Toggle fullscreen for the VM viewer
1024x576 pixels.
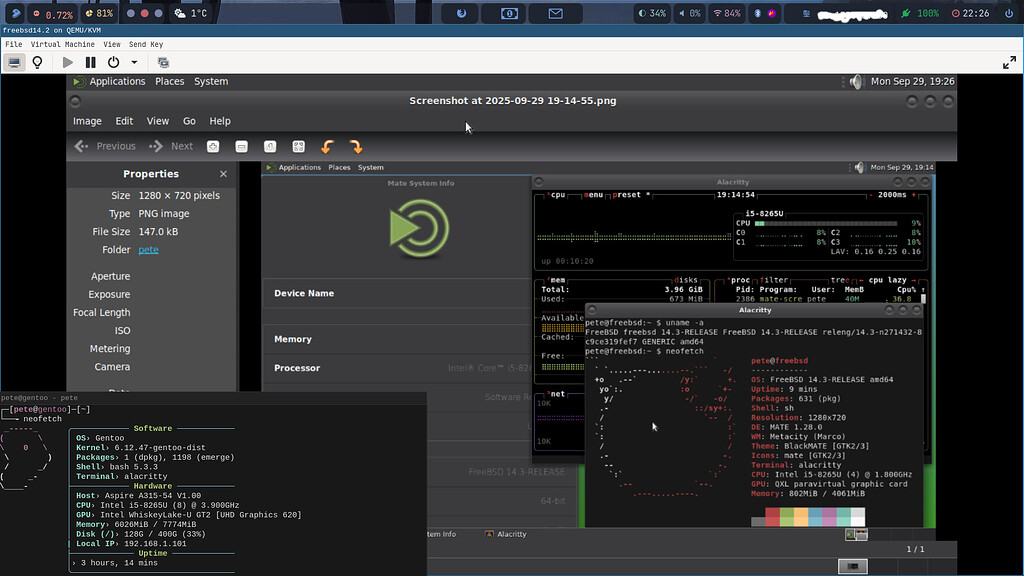tap(1009, 62)
